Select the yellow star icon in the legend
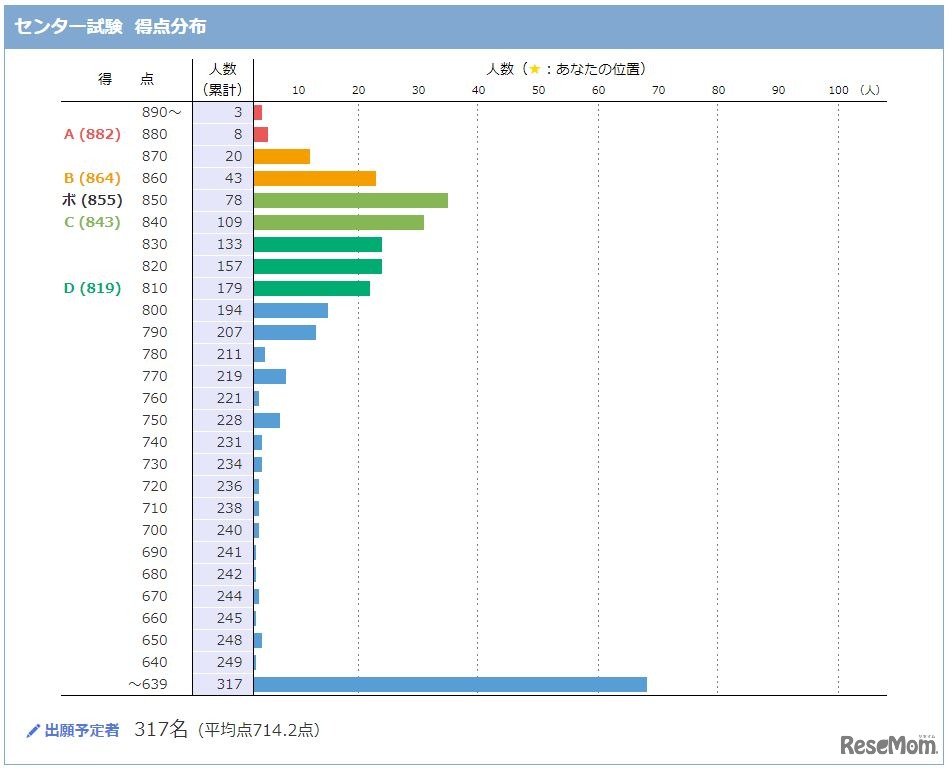The height and width of the screenshot is (768, 951). click(x=537, y=69)
